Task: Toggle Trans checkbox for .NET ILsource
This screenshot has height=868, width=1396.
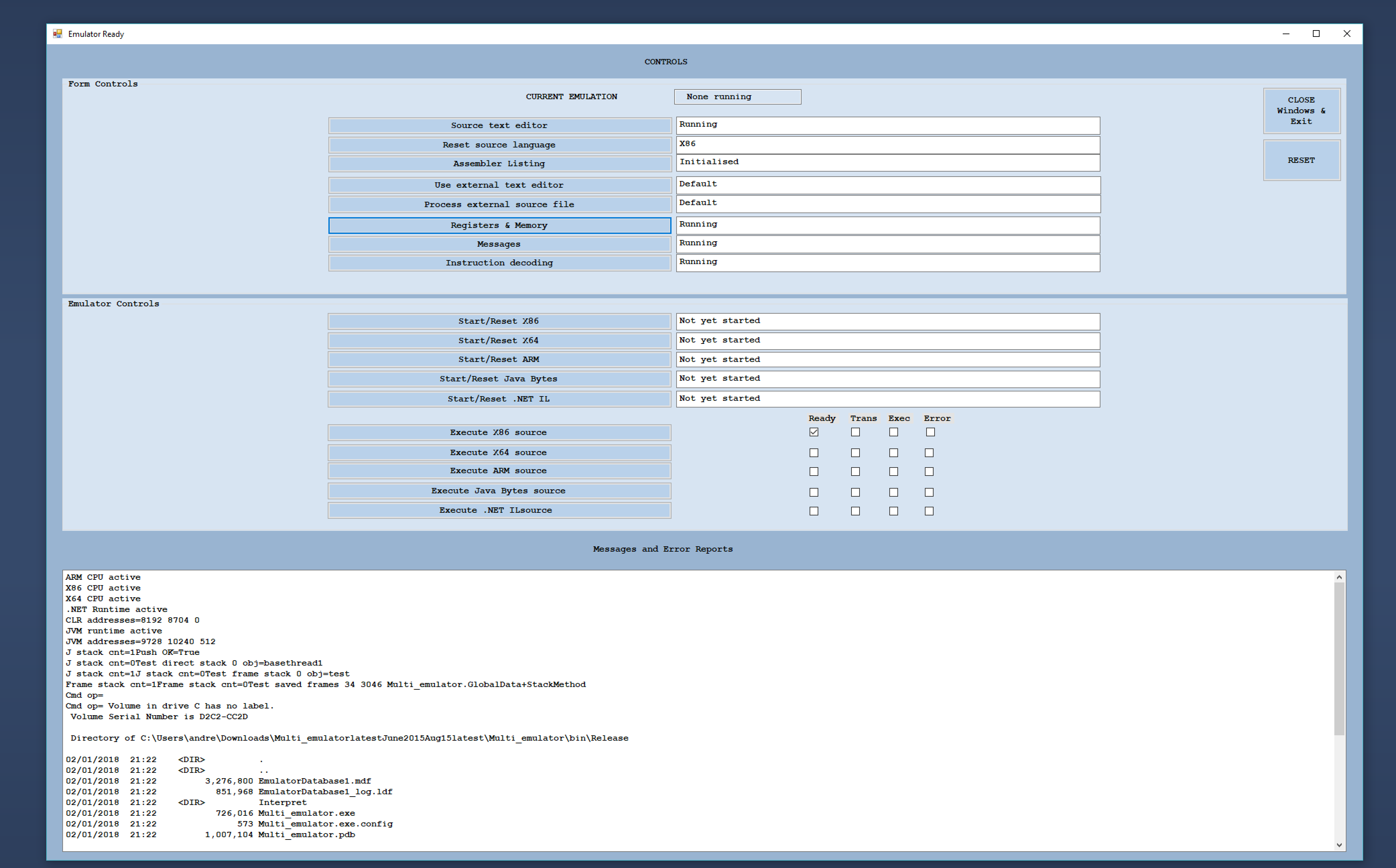Action: point(855,511)
